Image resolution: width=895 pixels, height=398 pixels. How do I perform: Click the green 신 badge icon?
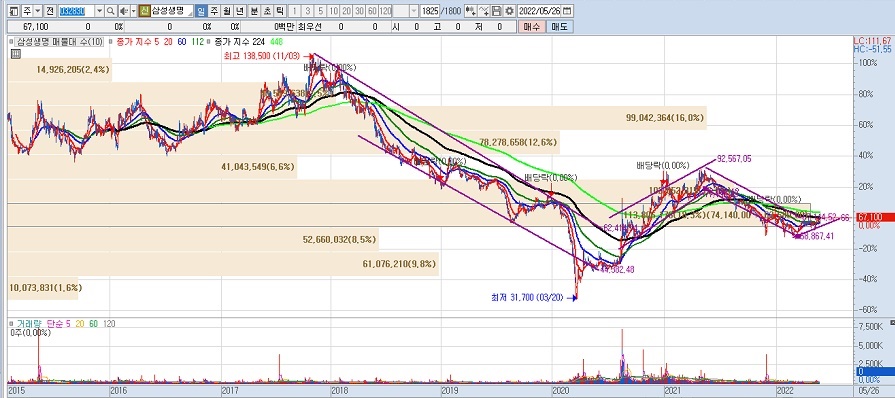pos(145,11)
